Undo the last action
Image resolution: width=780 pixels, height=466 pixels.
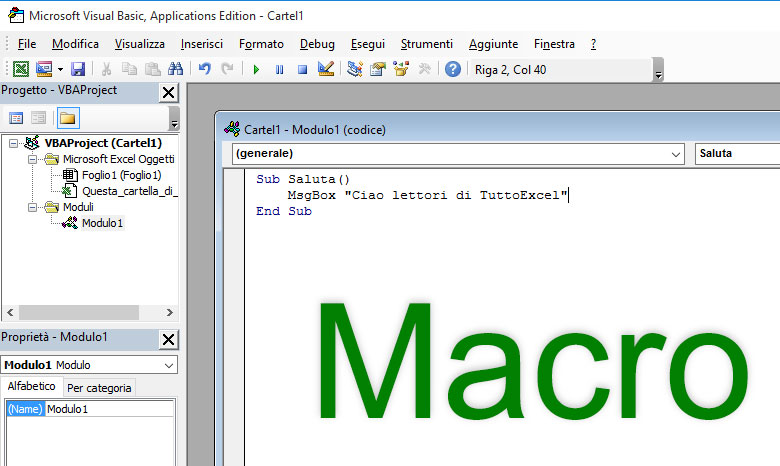[x=204, y=69]
